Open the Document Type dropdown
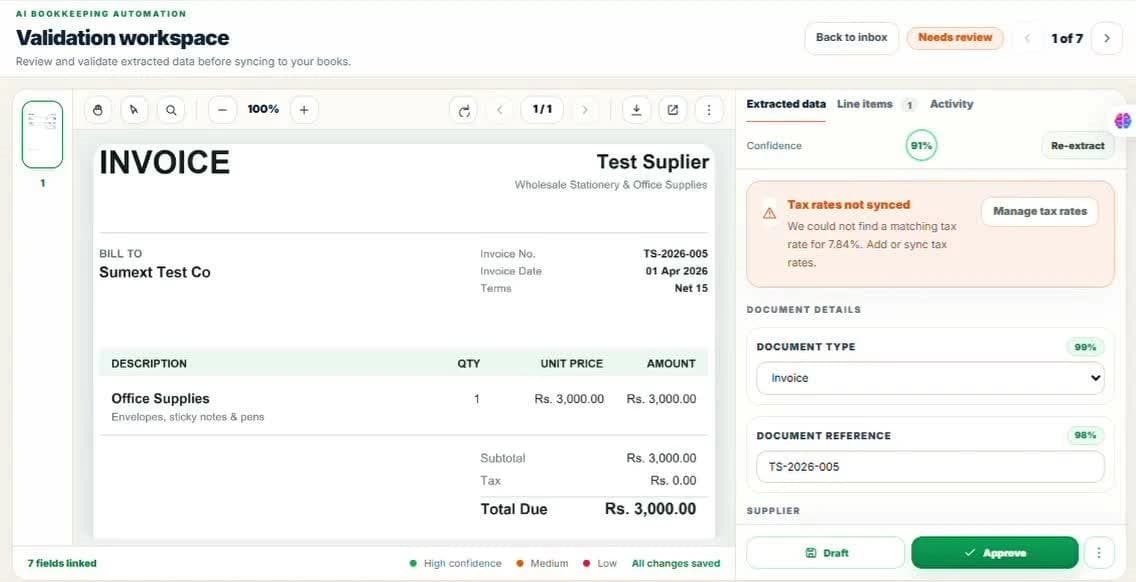Screen dimensions: 1136x582 tap(930, 378)
